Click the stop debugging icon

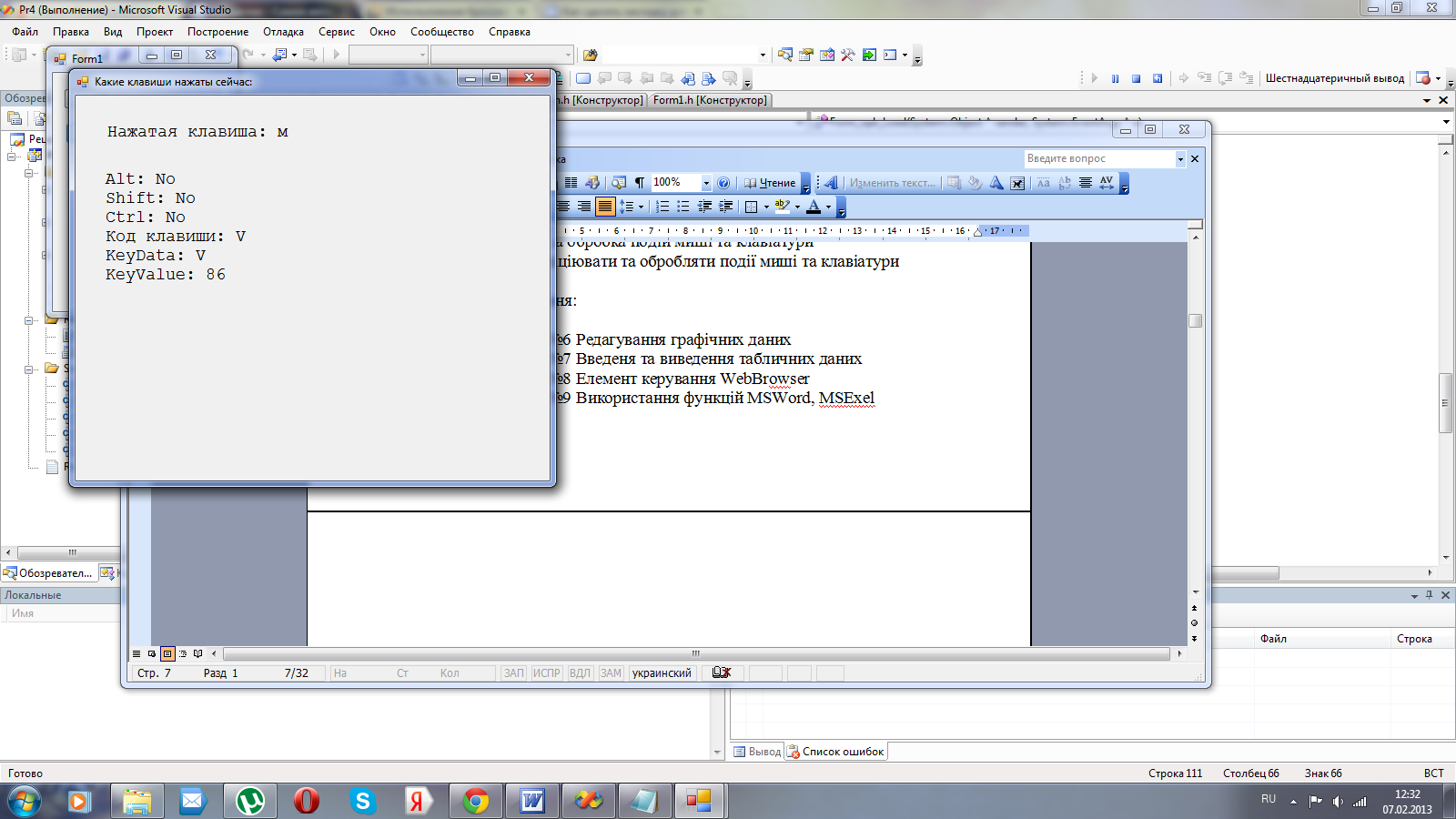coord(1136,78)
